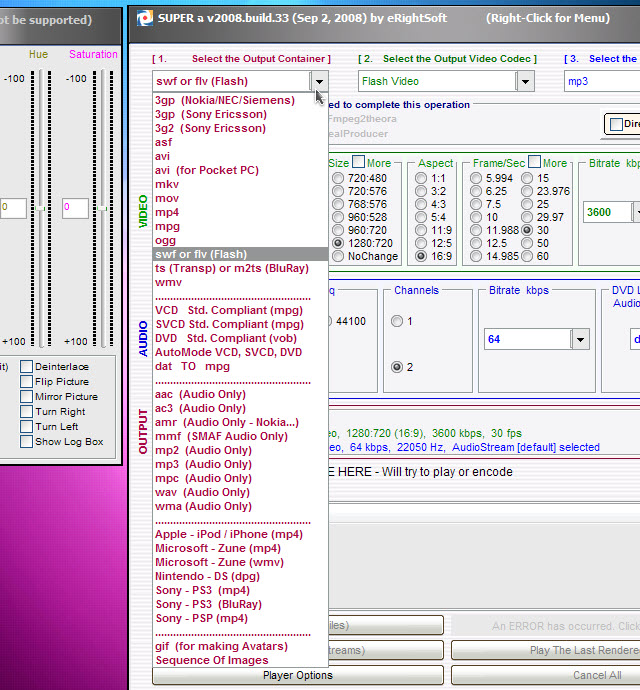Set frame rate to 23.976

point(527,191)
